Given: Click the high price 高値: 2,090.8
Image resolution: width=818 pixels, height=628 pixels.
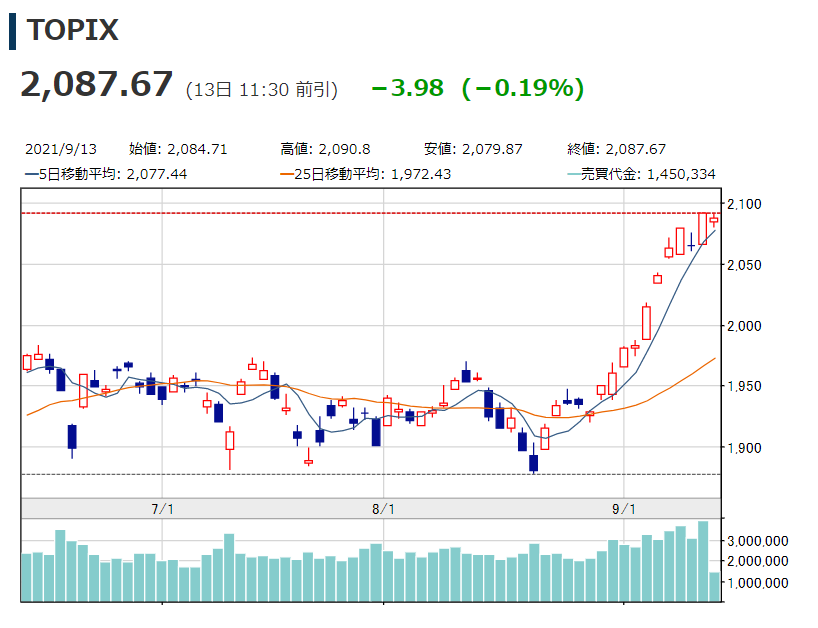Looking at the screenshot, I should (x=325, y=149).
